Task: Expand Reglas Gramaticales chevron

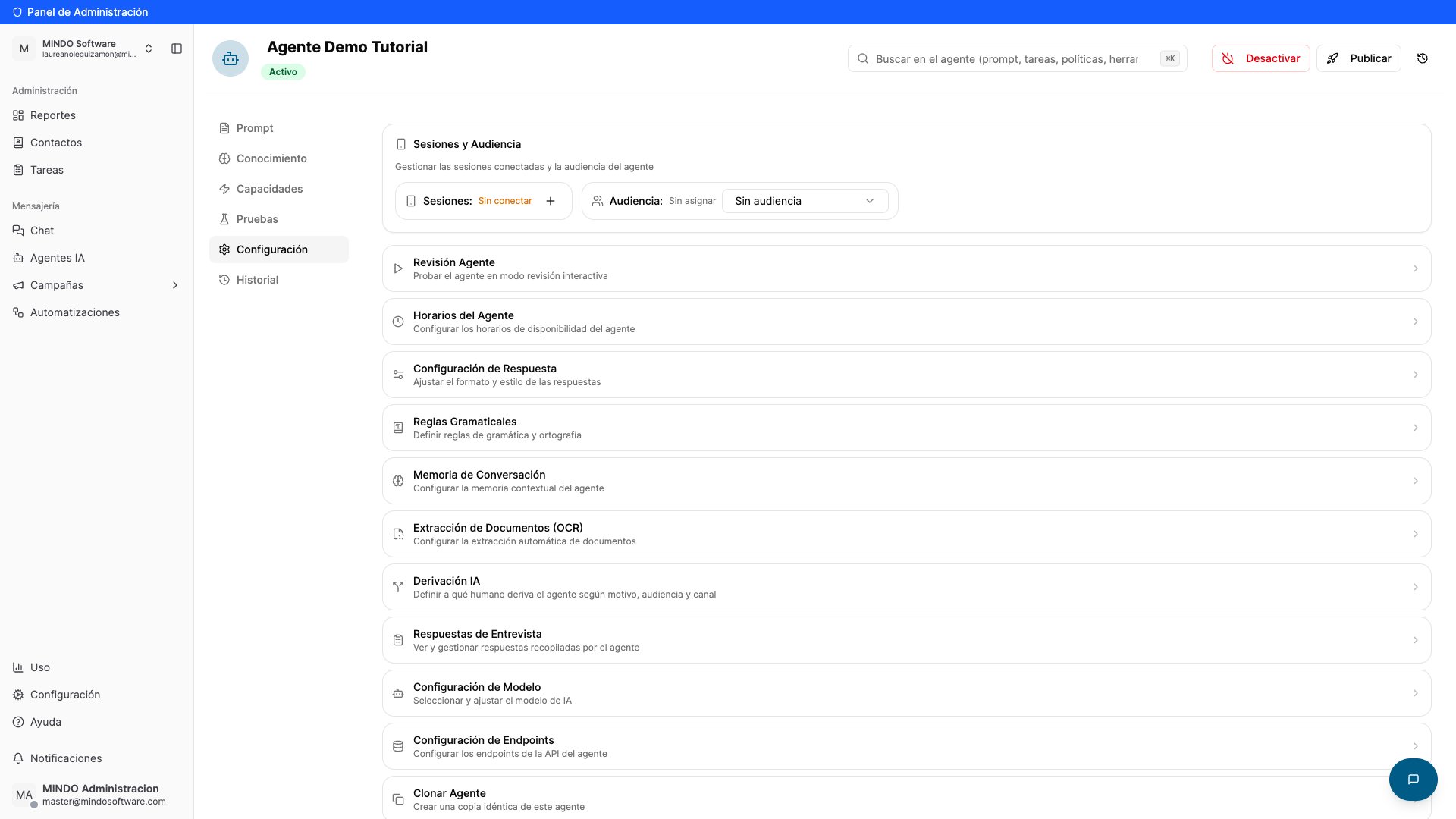Action: tap(1415, 428)
